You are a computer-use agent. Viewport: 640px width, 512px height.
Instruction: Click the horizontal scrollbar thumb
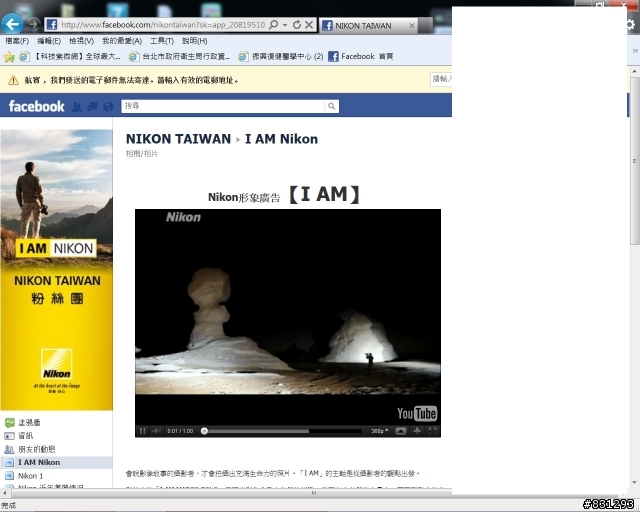[x=314, y=493]
